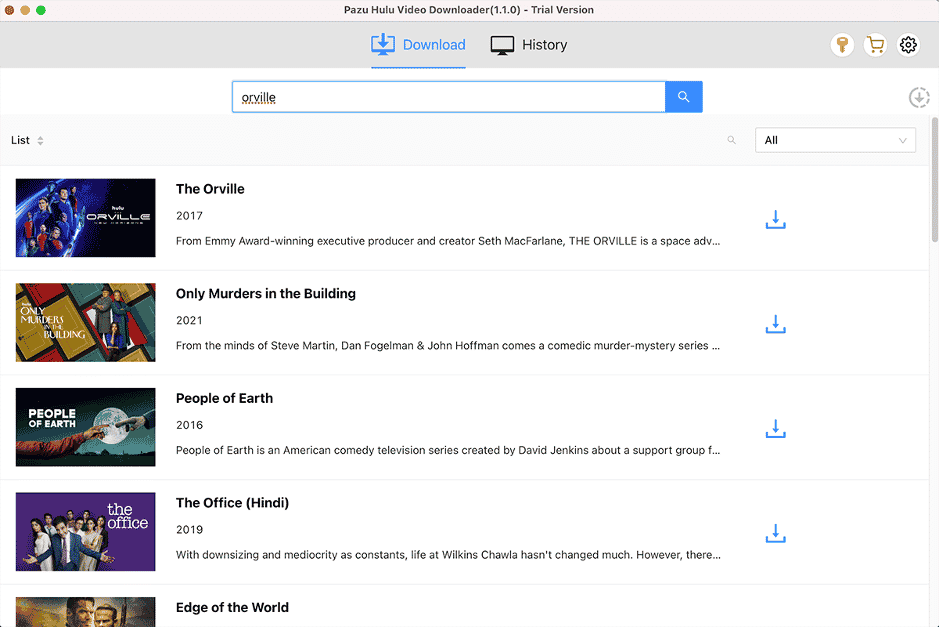Open the Only Murders in the Building thumbnail
The height and width of the screenshot is (627, 939).
pyautogui.click(x=85, y=322)
